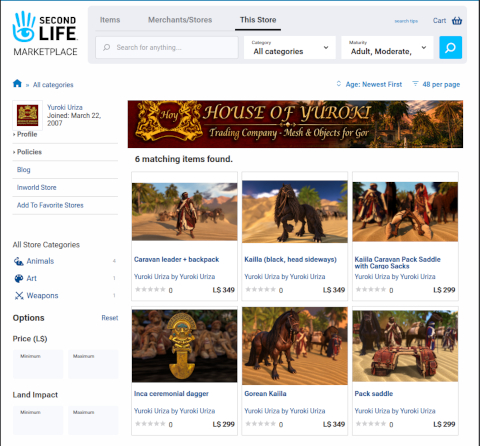Screen dimensions: 480x446
Task: Click the Second Life Marketplace logo
Action: [x=45, y=33]
